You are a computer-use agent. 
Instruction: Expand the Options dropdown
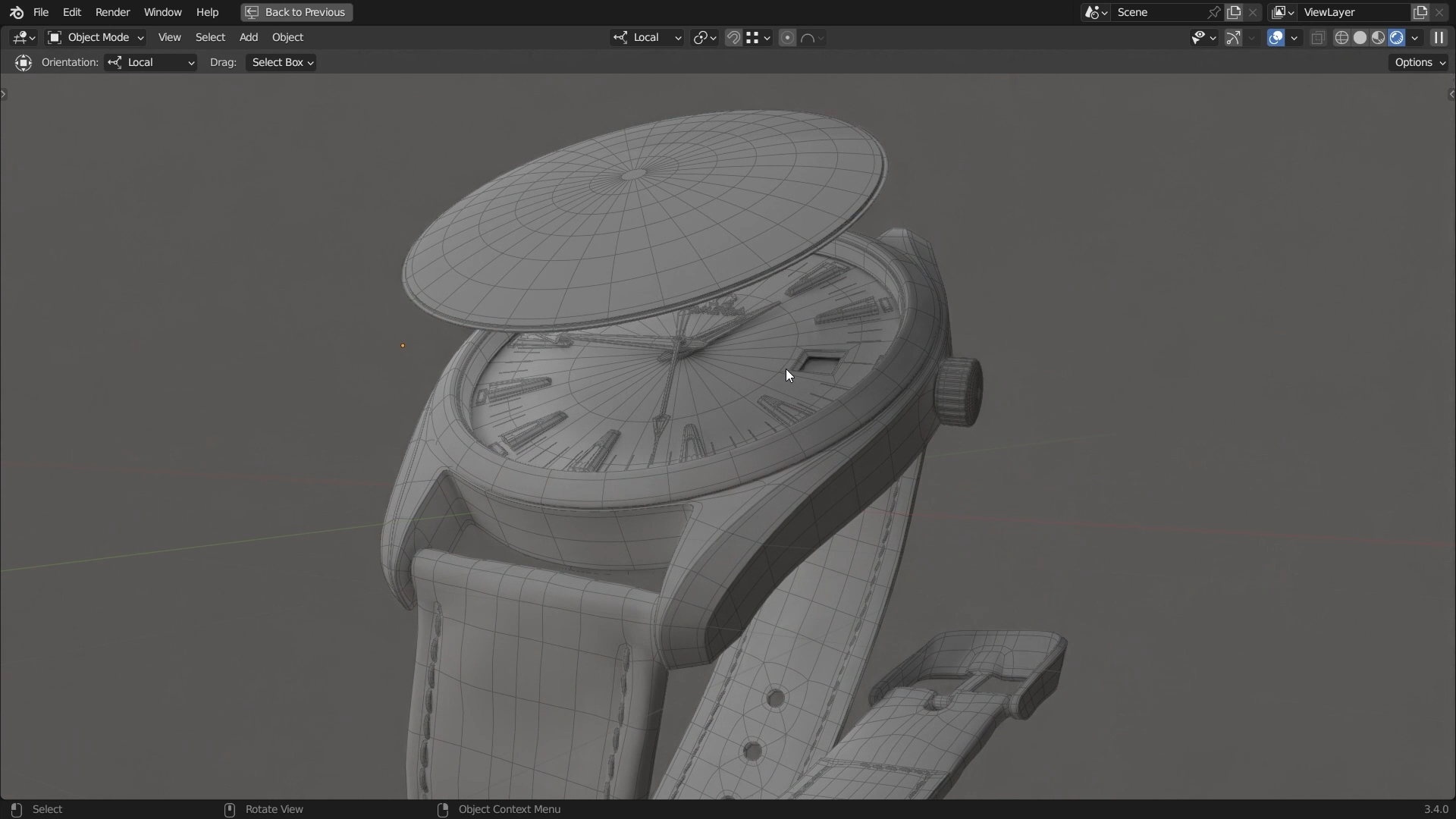click(x=1420, y=62)
